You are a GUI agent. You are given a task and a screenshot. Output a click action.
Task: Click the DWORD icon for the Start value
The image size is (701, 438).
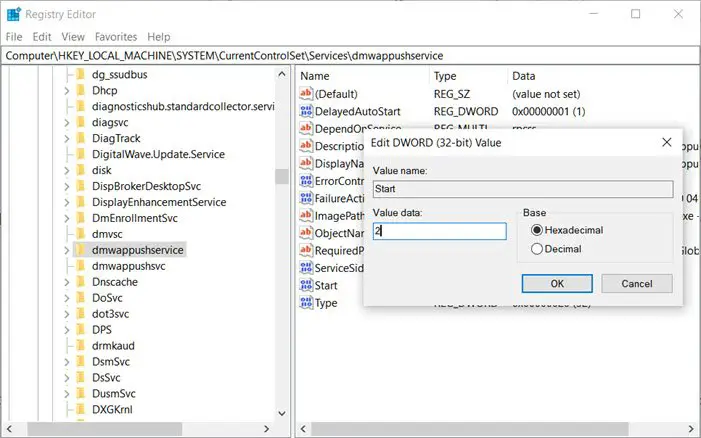pyautogui.click(x=306, y=285)
